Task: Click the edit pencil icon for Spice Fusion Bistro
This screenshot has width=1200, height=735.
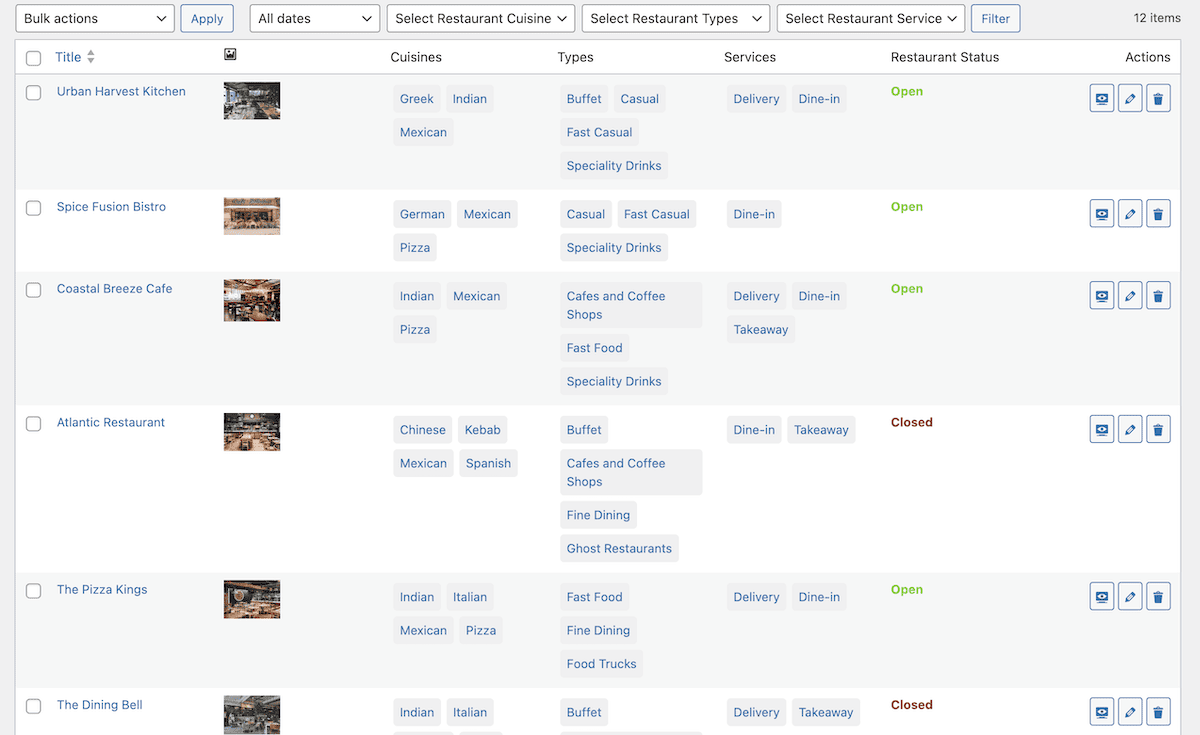Action: (1130, 214)
